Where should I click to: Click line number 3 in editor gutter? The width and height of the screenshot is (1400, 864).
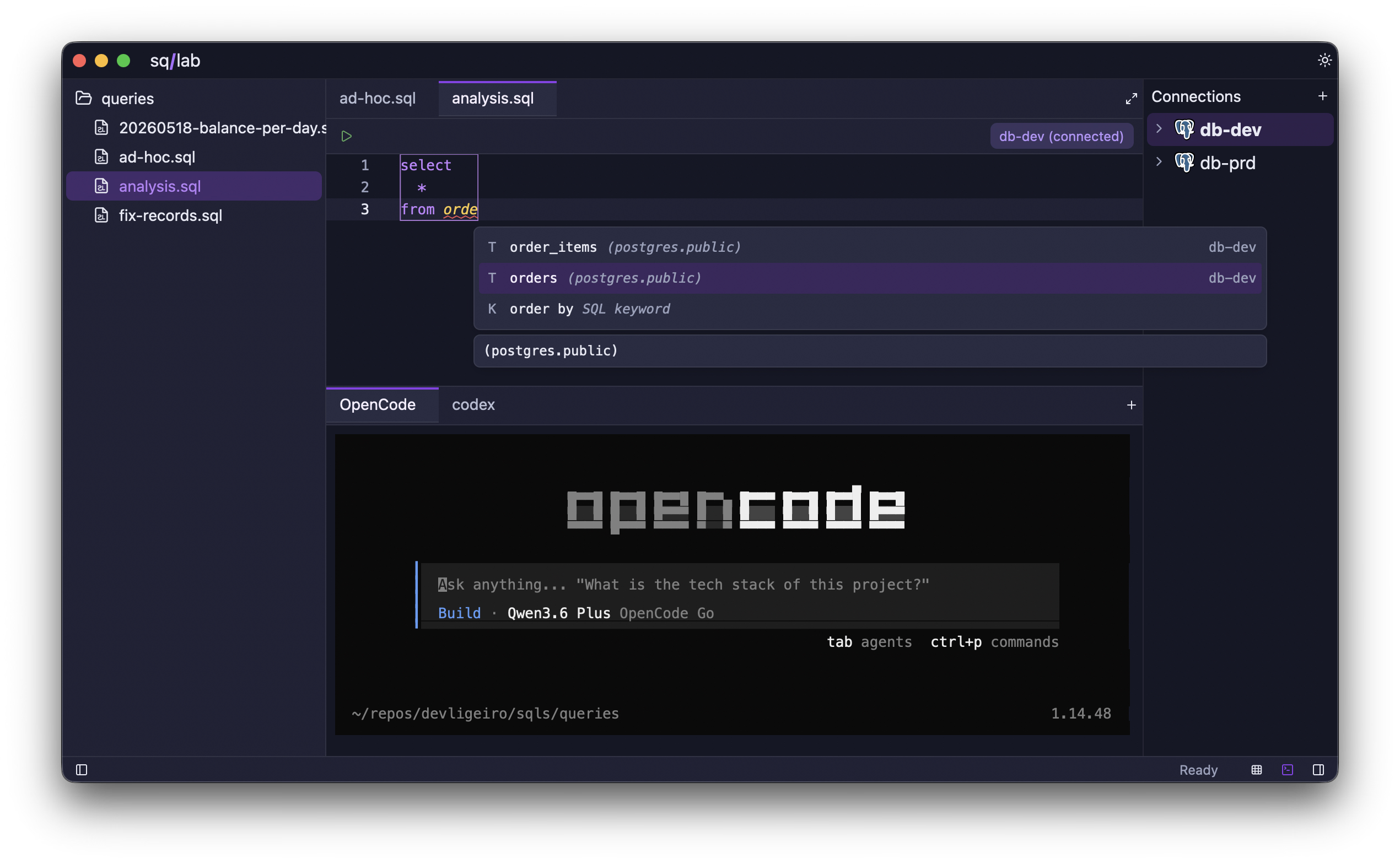pyautogui.click(x=364, y=209)
